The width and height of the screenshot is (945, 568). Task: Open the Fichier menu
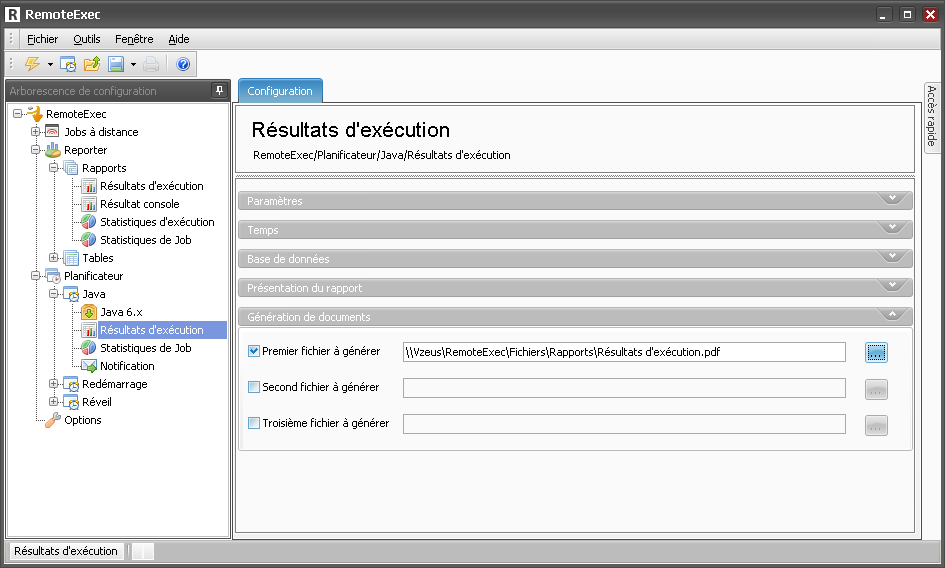[x=42, y=39]
